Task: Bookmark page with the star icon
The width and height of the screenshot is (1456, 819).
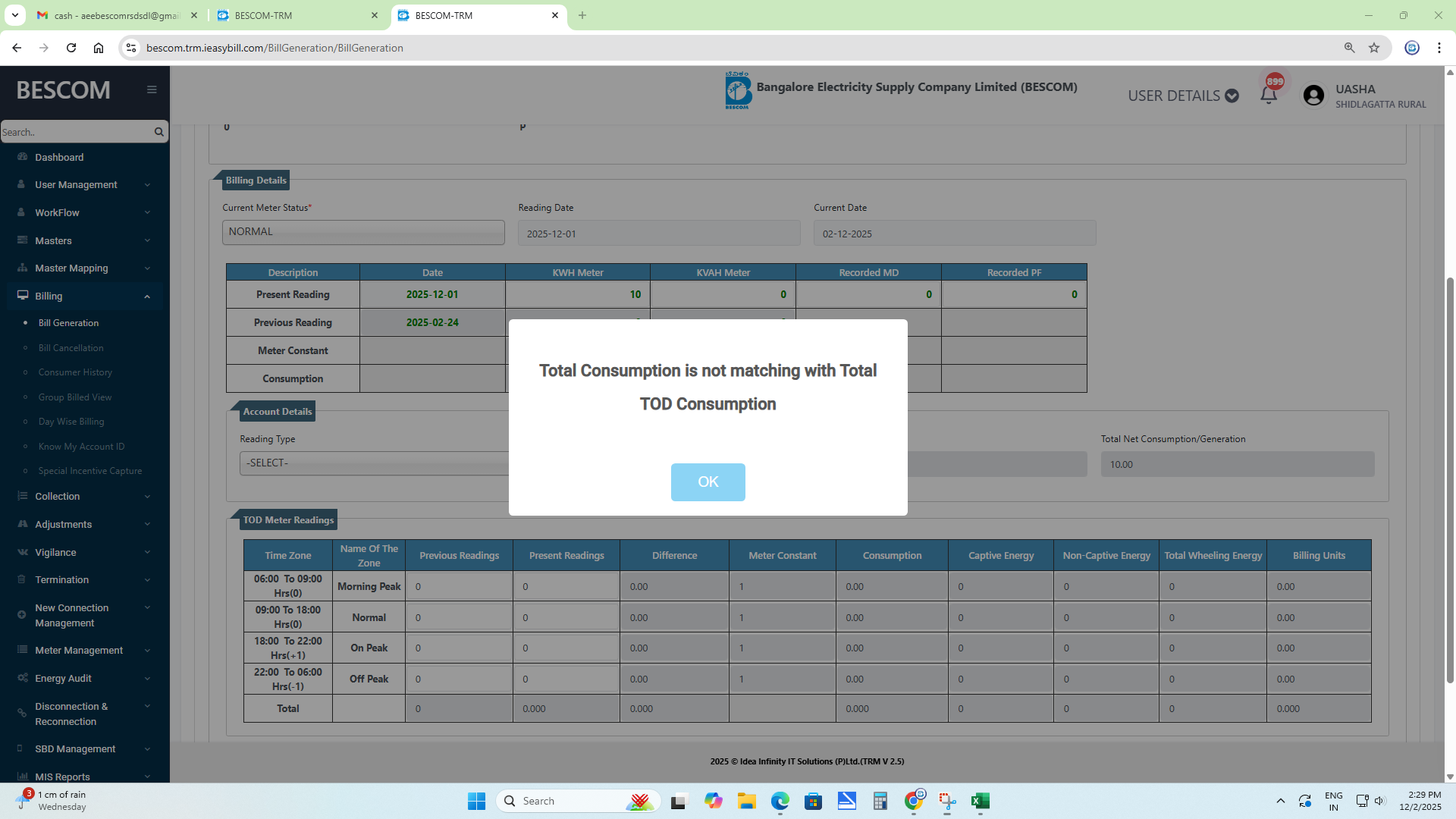Action: 1374,48
